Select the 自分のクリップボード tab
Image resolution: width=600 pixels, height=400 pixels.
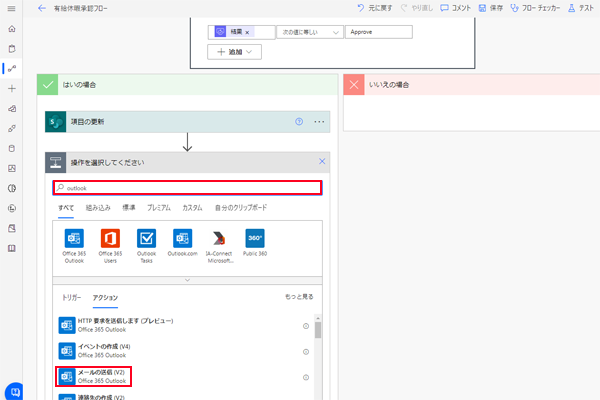tap(241, 208)
